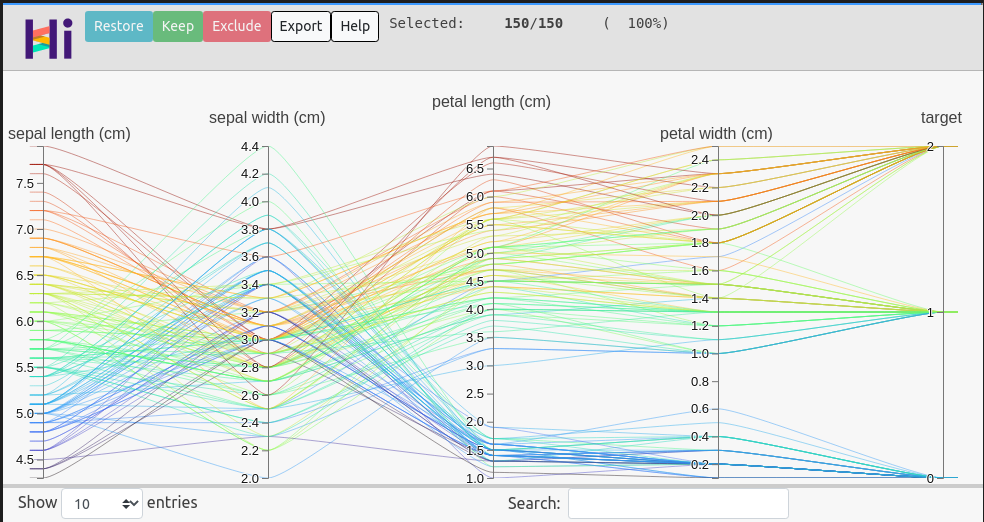Click tick 4.2 on sepal width axis

tap(250, 174)
